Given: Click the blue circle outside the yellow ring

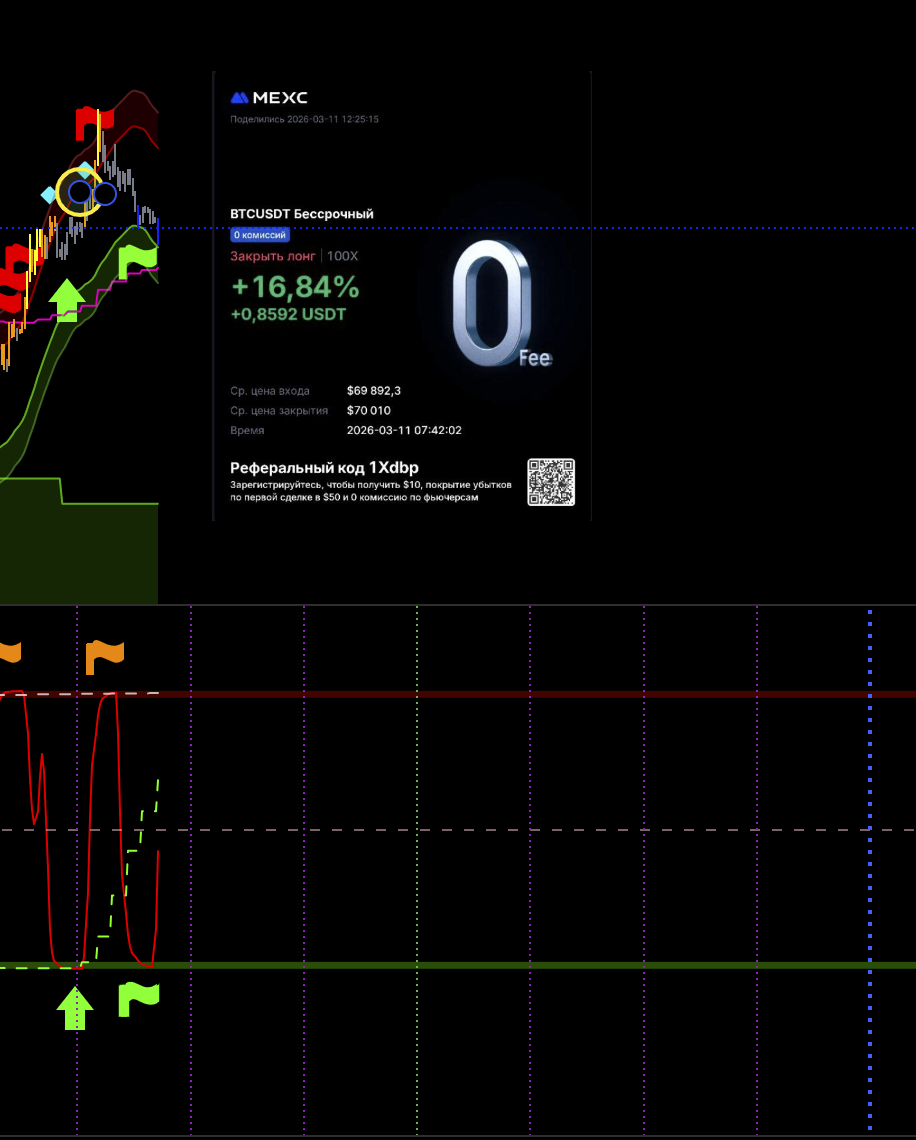Looking at the screenshot, I should pyautogui.click(x=105, y=193).
